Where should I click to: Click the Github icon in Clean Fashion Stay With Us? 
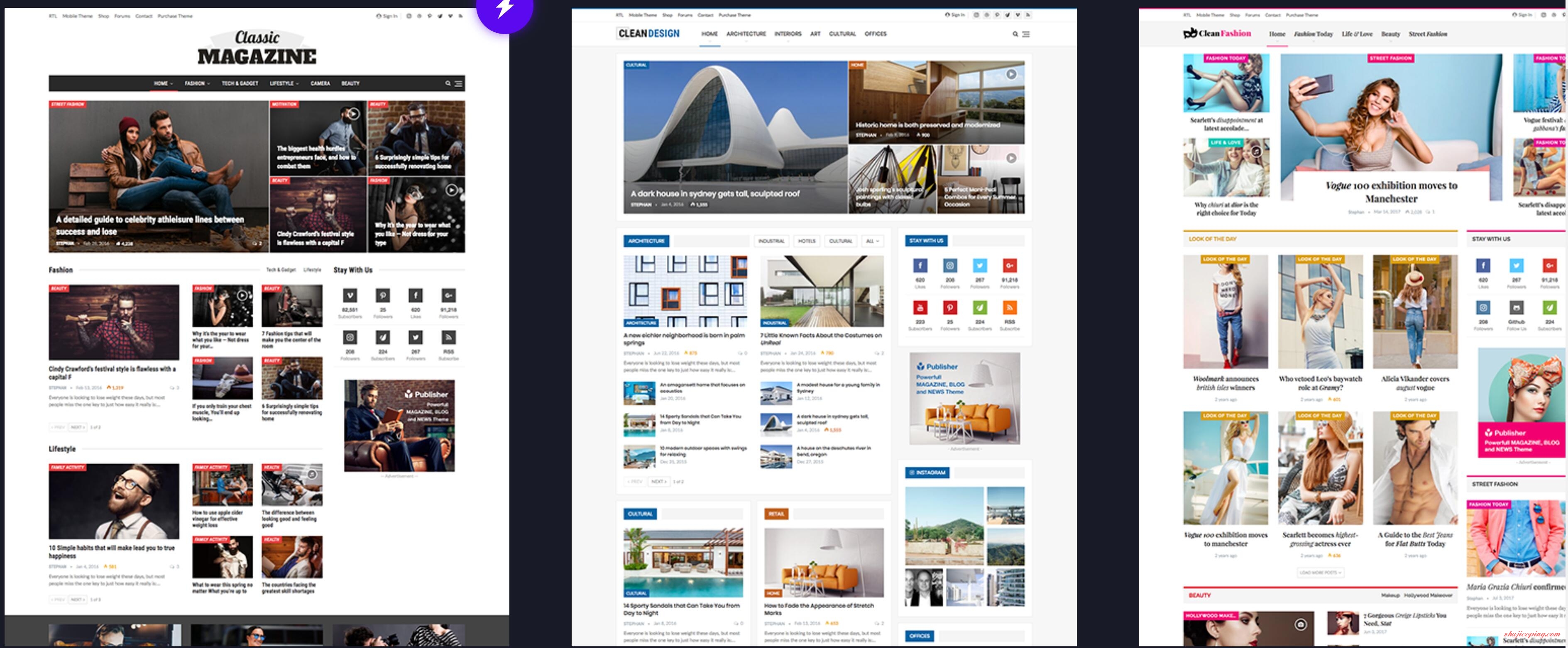click(1516, 308)
